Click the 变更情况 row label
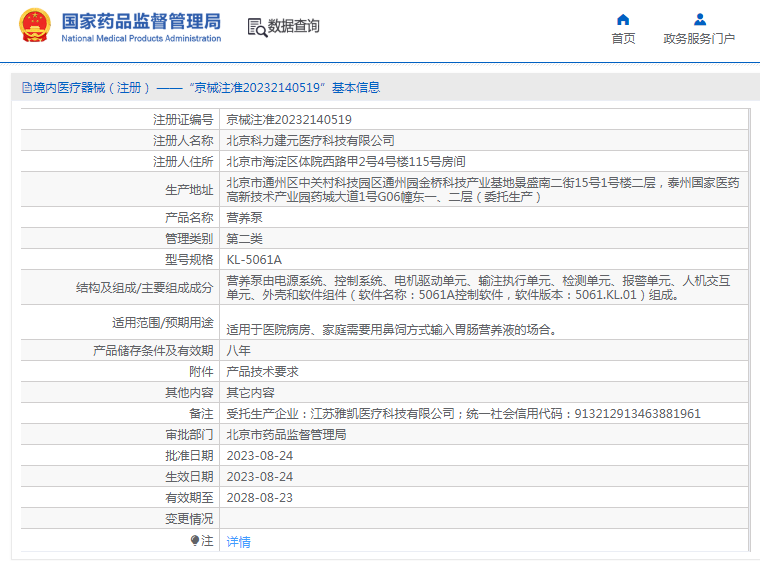This screenshot has height=561, width=760. point(189,519)
